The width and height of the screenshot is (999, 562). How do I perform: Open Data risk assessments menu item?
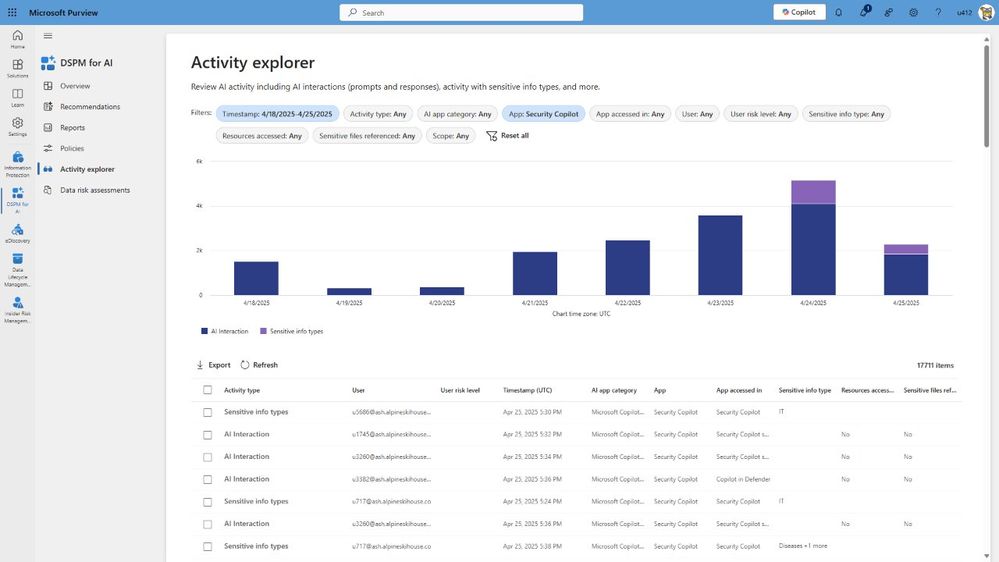[x=95, y=190]
